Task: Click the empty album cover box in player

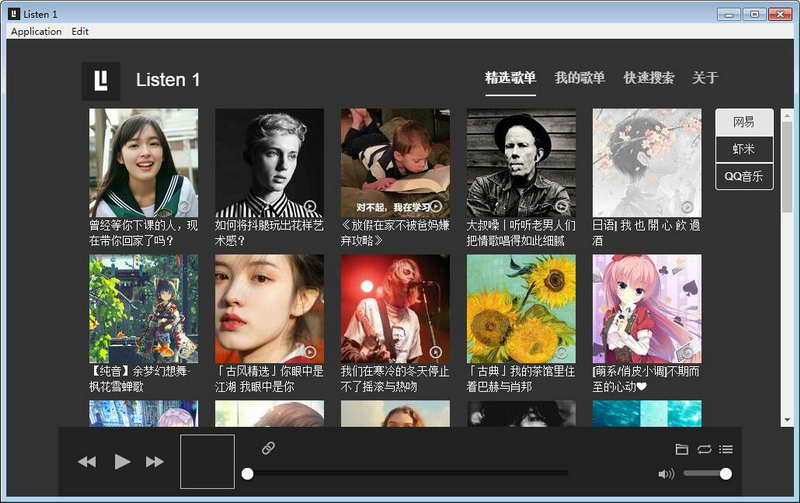Action: [207, 462]
